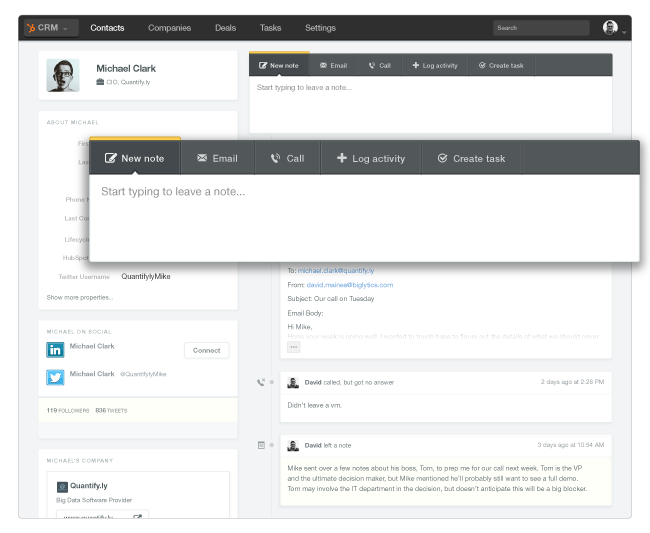Click Michael Clark's profile photo
The image size is (650, 533).
coord(65,76)
